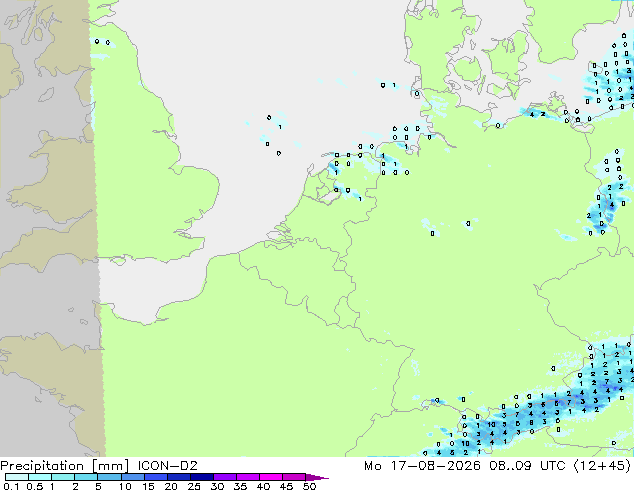The height and width of the screenshot is (490, 634).
Task: Select the 2–5 mm legend swatch
Action: (x=86, y=477)
